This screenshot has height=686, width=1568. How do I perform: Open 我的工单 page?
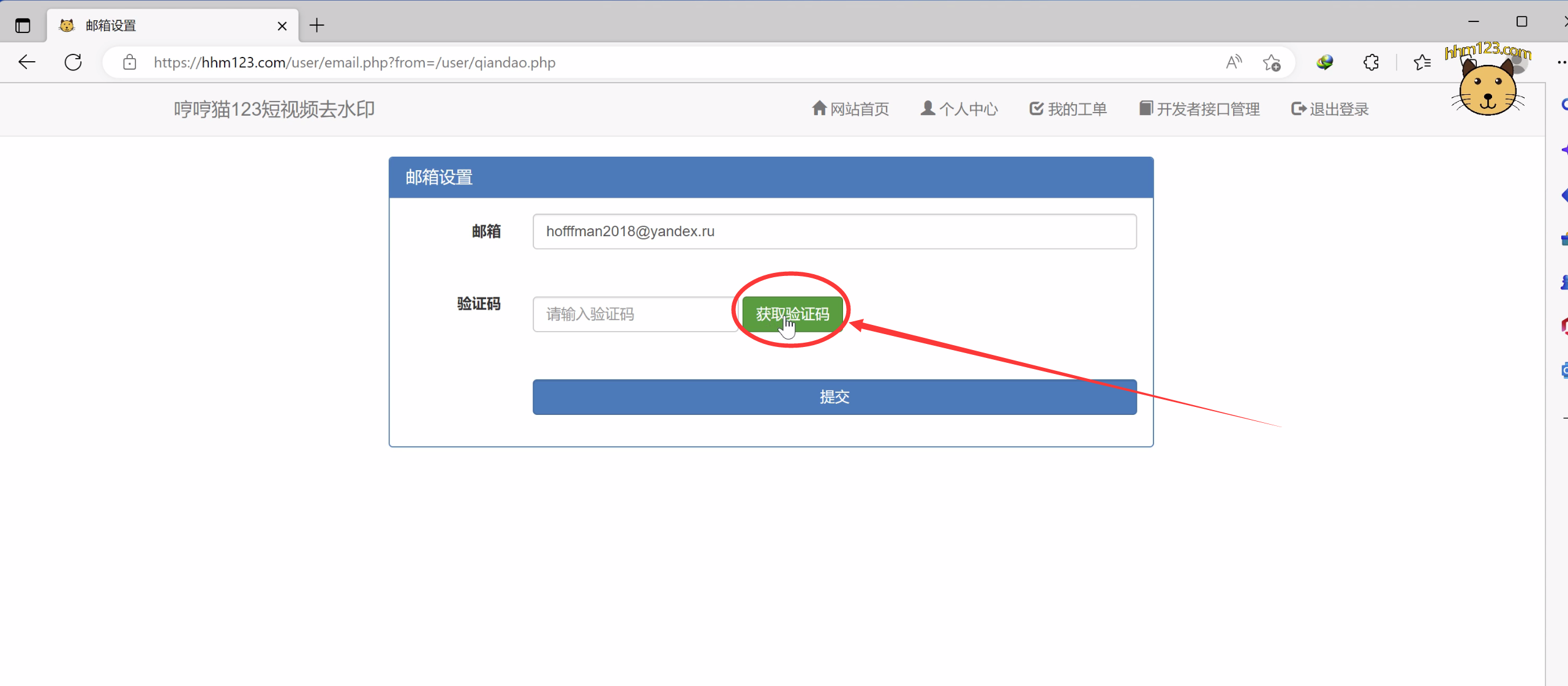[x=1068, y=109]
